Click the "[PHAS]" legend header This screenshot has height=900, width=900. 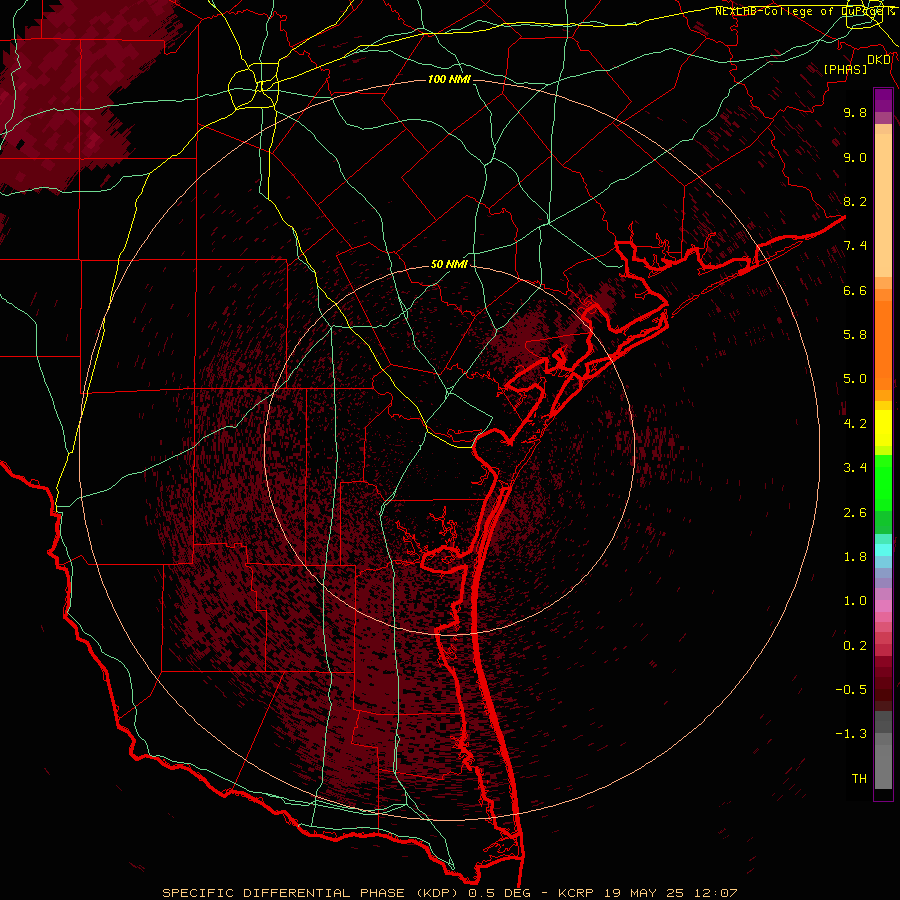tap(845, 69)
